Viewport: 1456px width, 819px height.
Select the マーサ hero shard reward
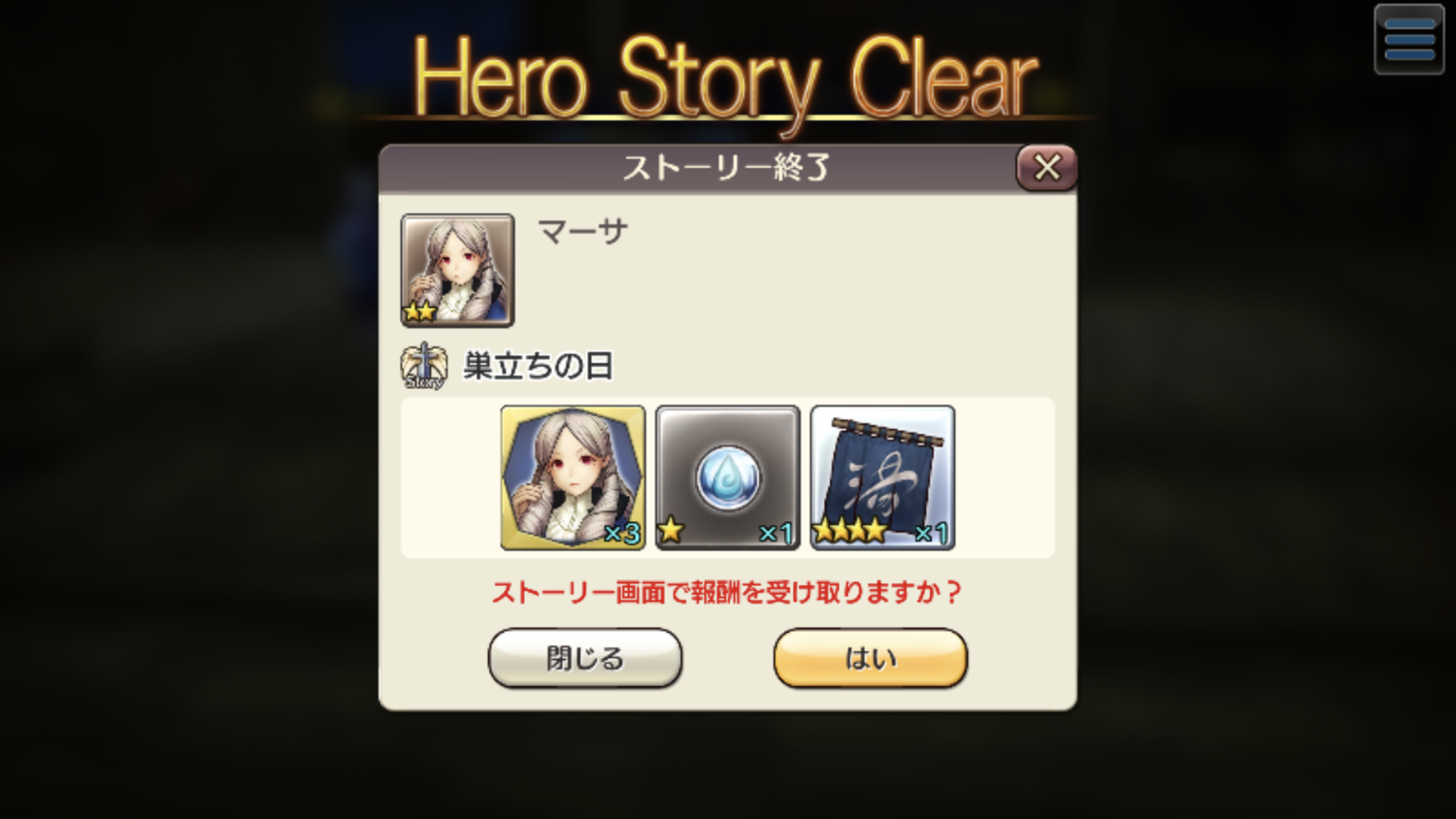(573, 477)
